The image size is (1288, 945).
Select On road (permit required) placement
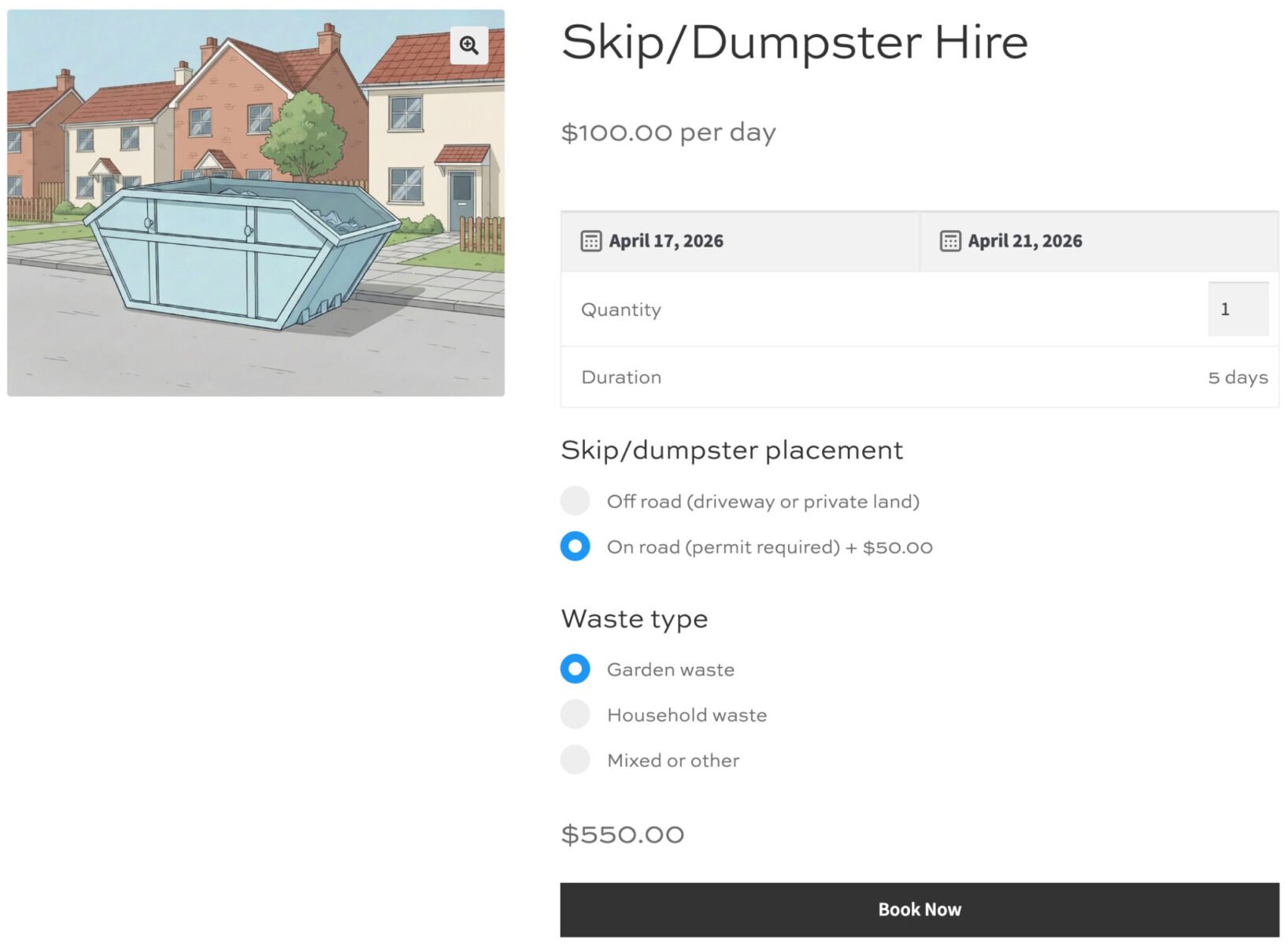tap(576, 546)
